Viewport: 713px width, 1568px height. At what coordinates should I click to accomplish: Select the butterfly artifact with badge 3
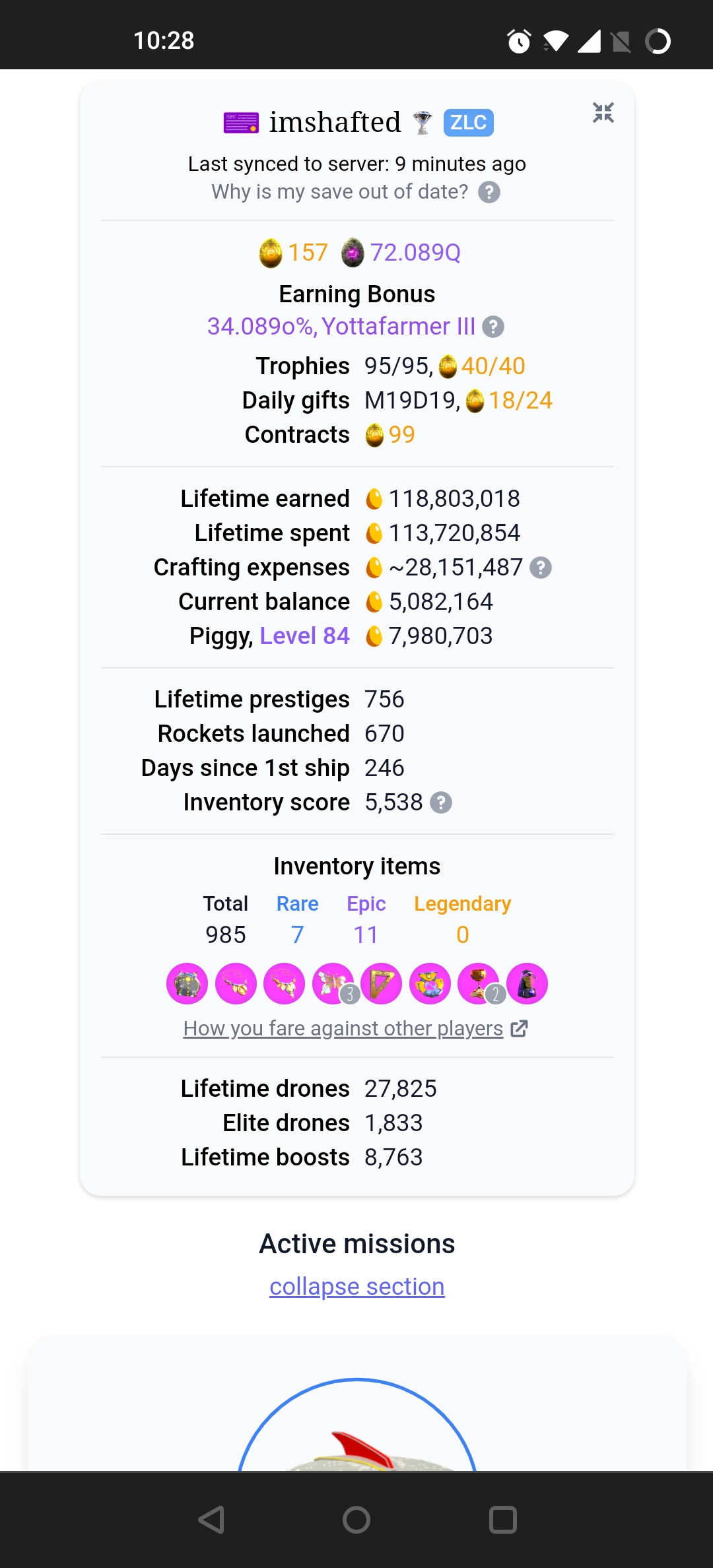334,983
